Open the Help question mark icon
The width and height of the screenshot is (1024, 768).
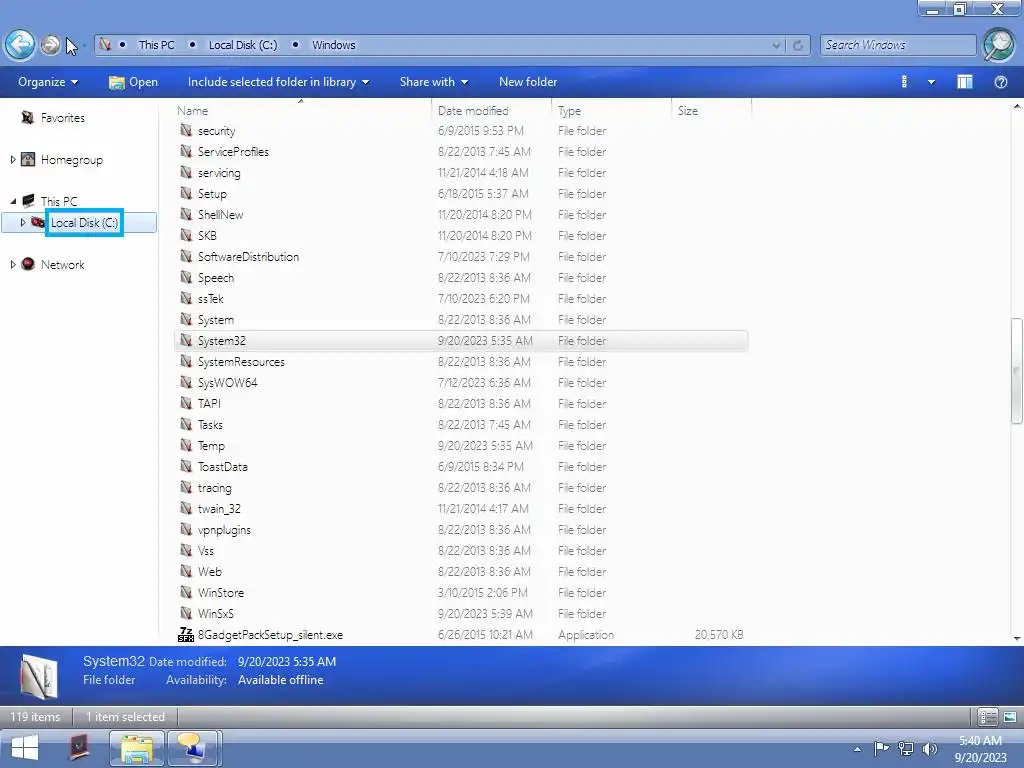pyautogui.click(x=1000, y=82)
